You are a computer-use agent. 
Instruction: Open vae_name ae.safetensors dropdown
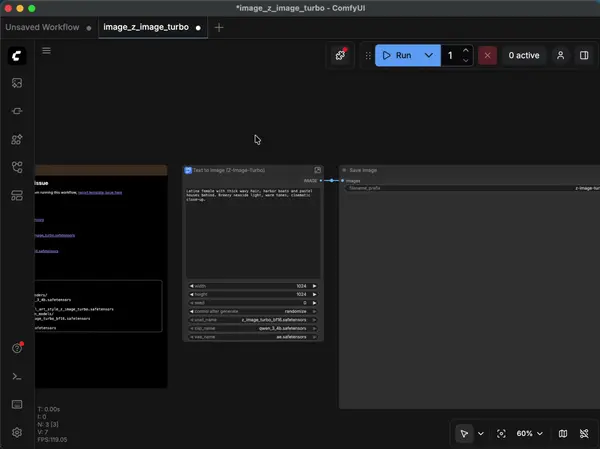pyautogui.click(x=253, y=337)
